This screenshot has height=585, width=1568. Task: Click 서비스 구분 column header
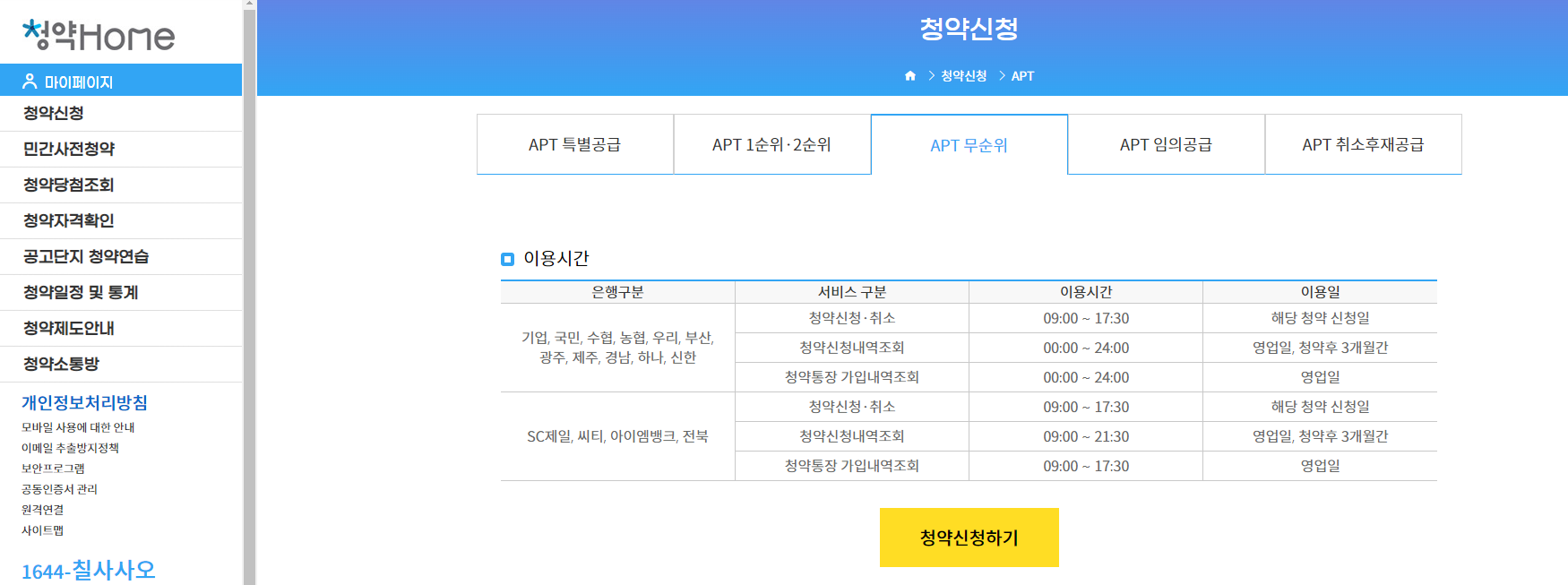click(x=852, y=292)
